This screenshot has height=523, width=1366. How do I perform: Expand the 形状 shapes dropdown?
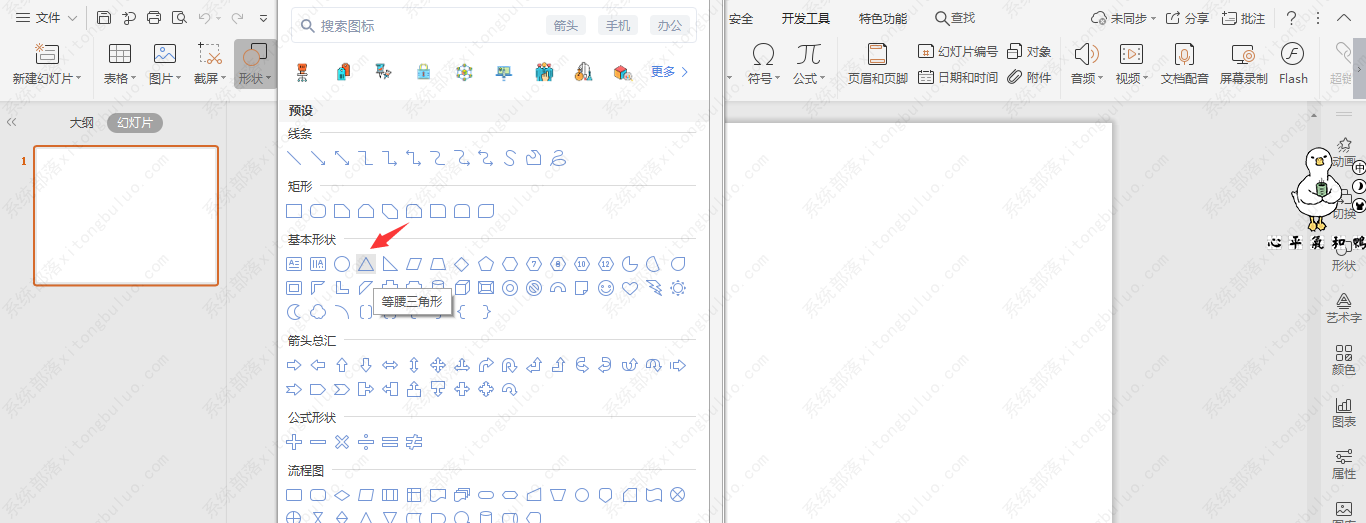click(x=255, y=78)
